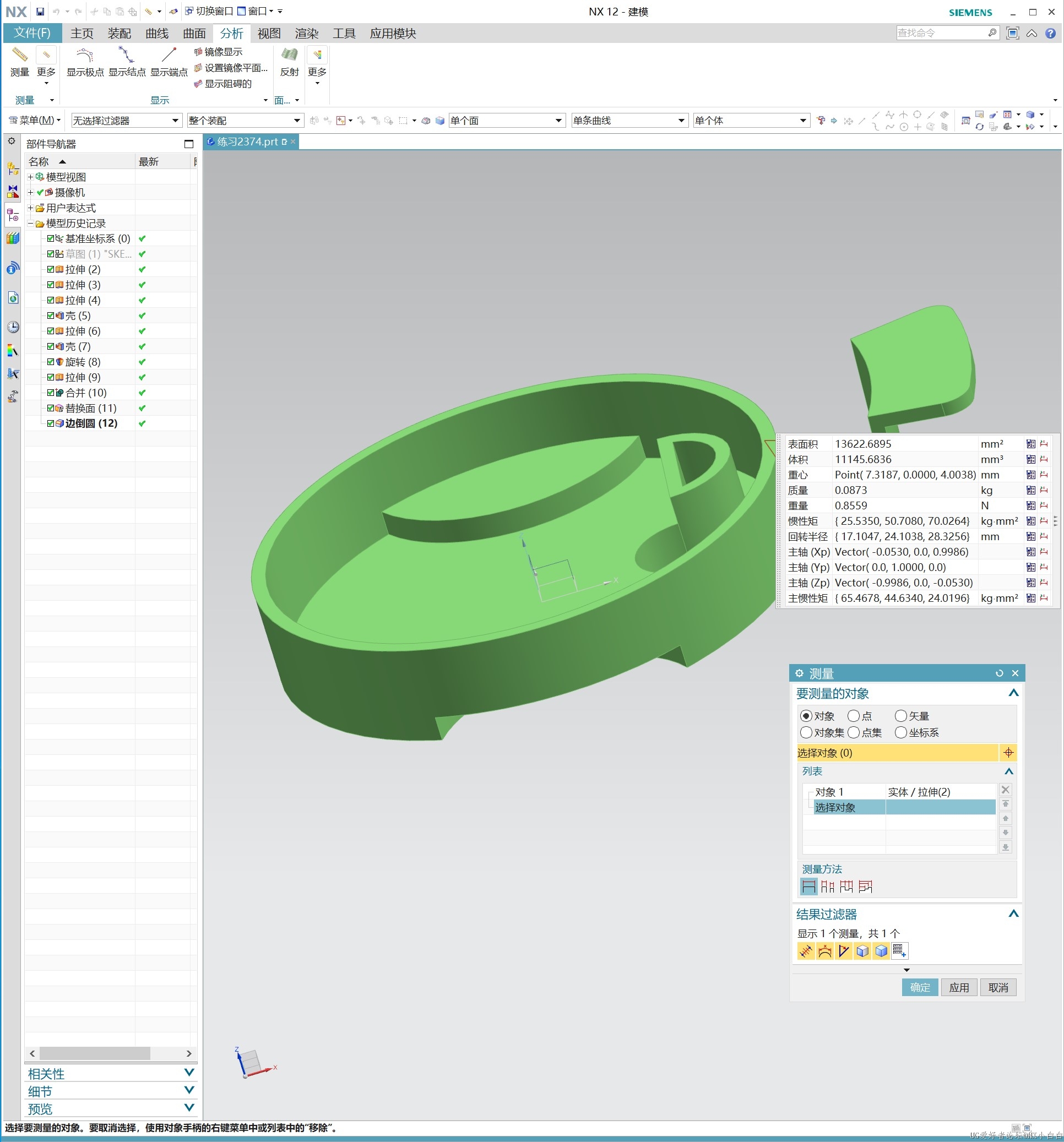Select the 替换面 (11) feature
The height and width of the screenshot is (1142, 1064).
[x=90, y=408]
